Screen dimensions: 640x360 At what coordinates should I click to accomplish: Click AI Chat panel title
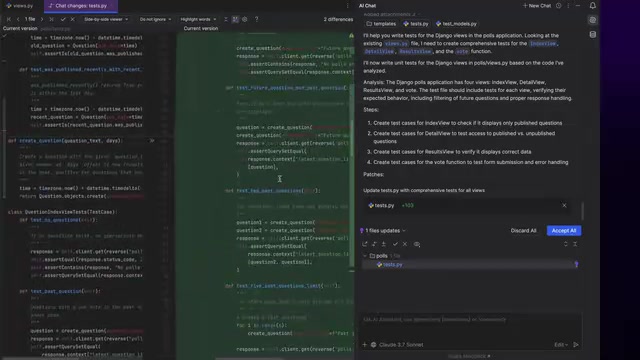click(x=367, y=6)
